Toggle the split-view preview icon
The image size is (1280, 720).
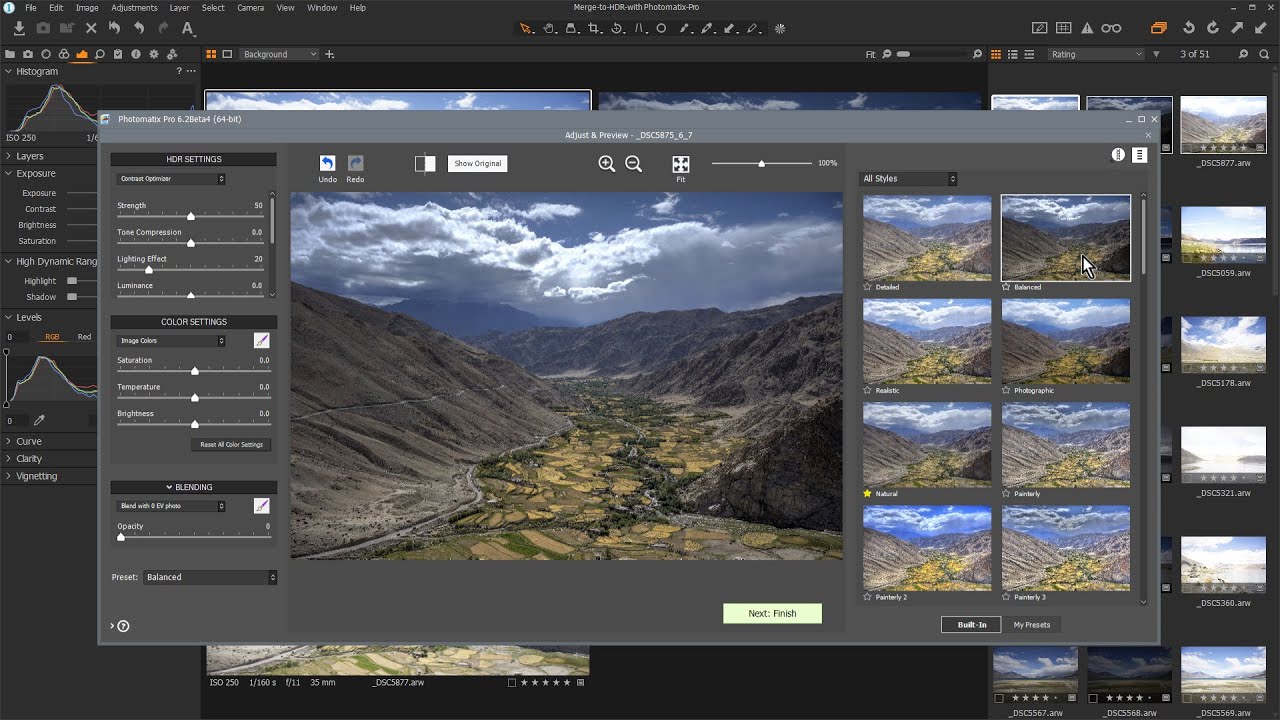pos(425,163)
